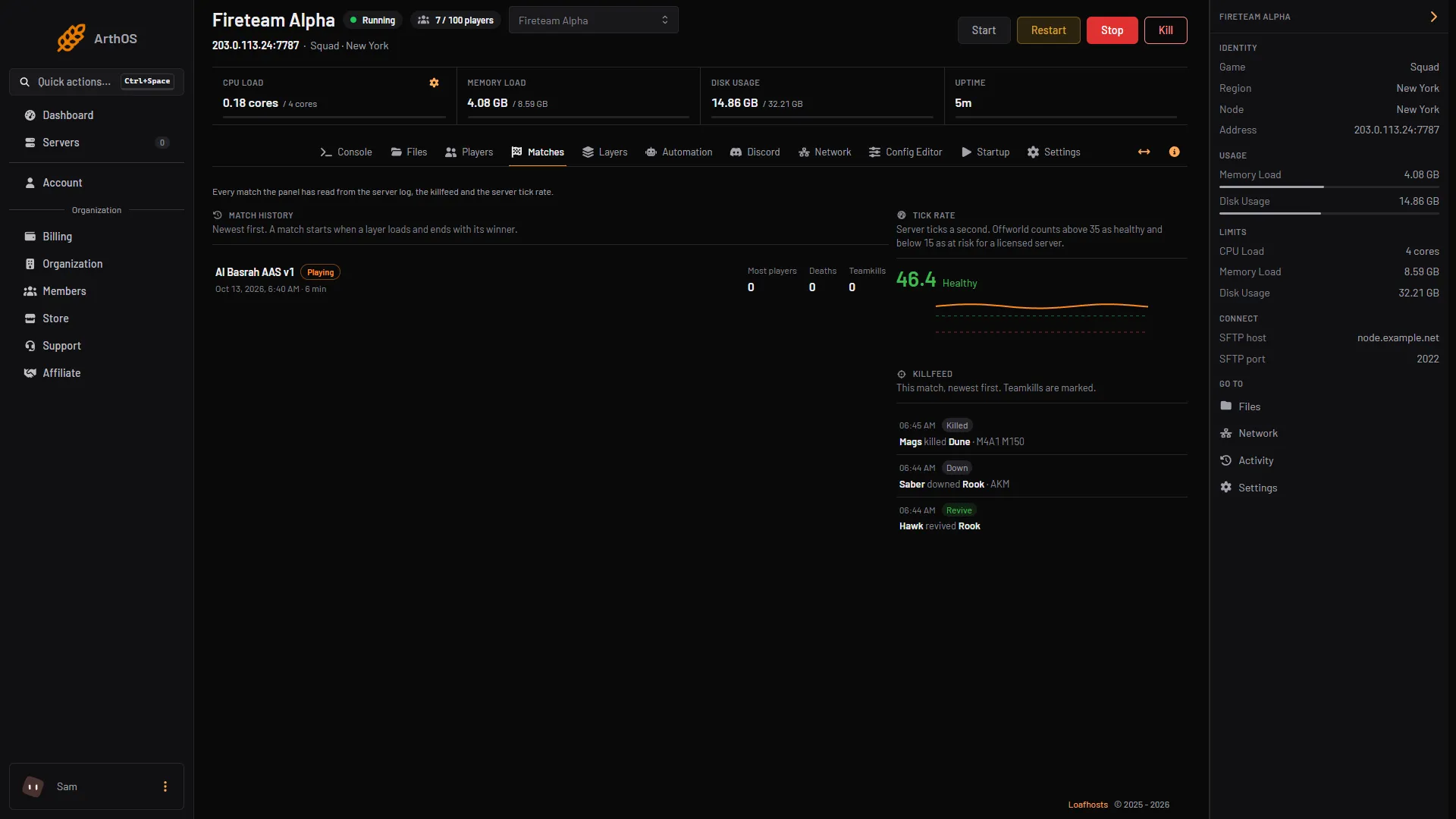Click the Down badge in killfeed
1456x819 pixels.
coord(957,468)
